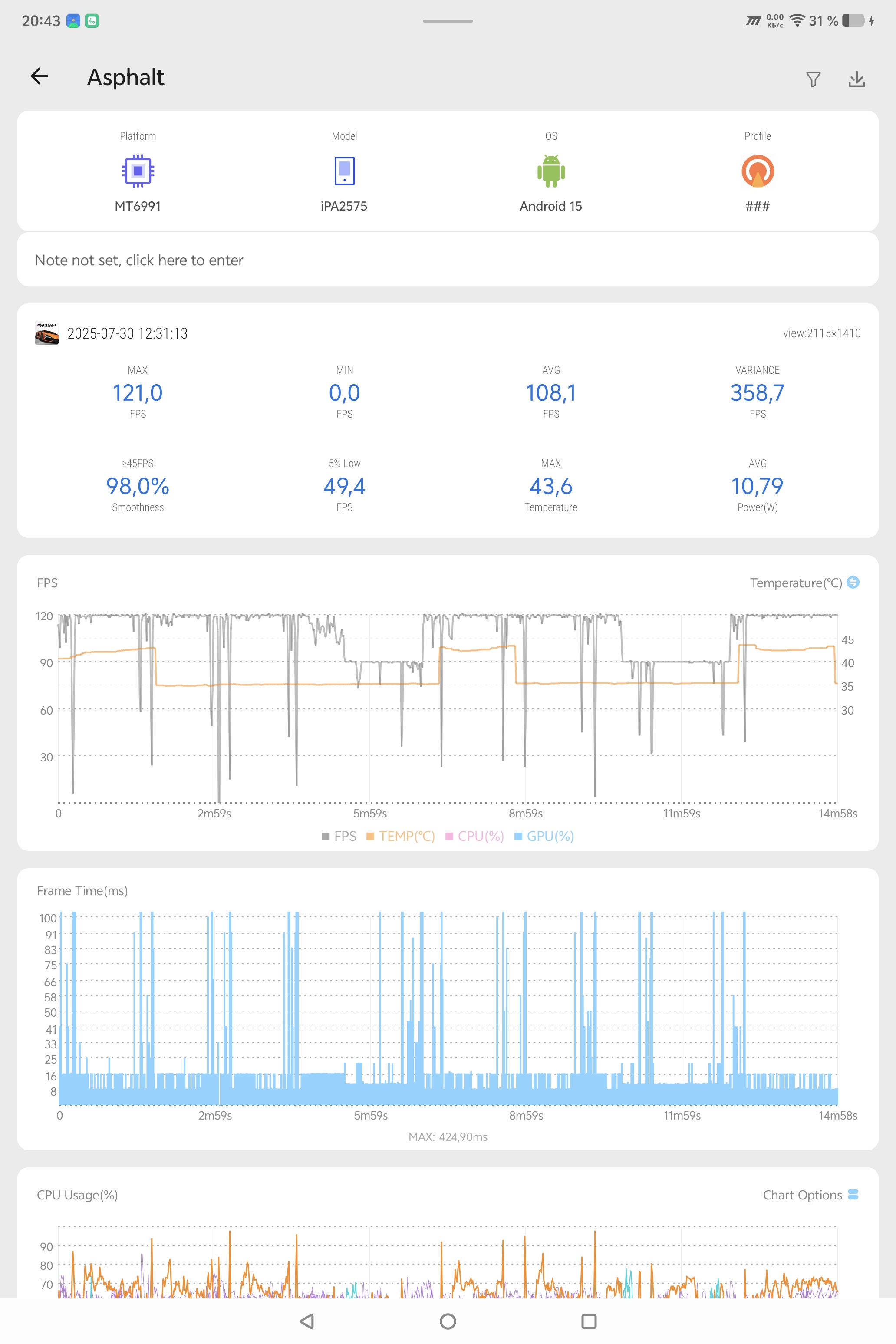
Task: Tap the Asphalt page title
Action: coord(126,77)
